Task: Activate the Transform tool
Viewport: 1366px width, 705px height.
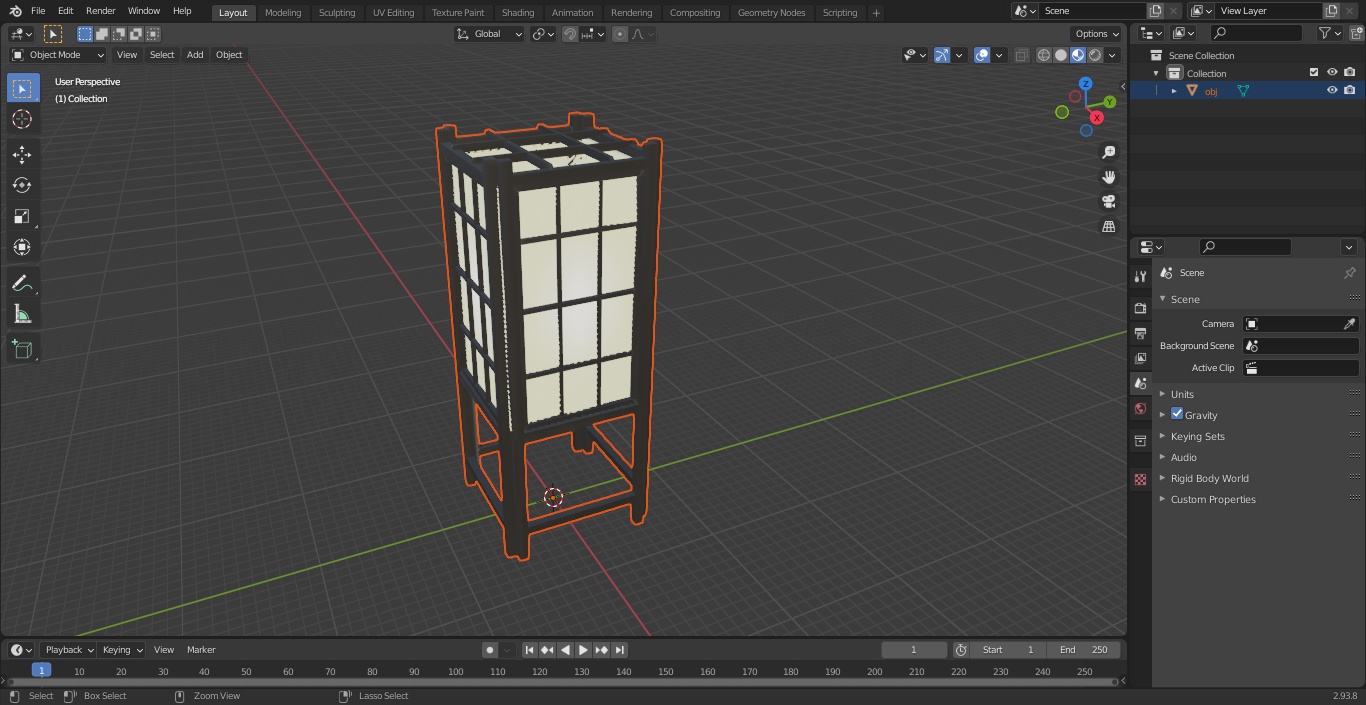Action: [x=22, y=247]
